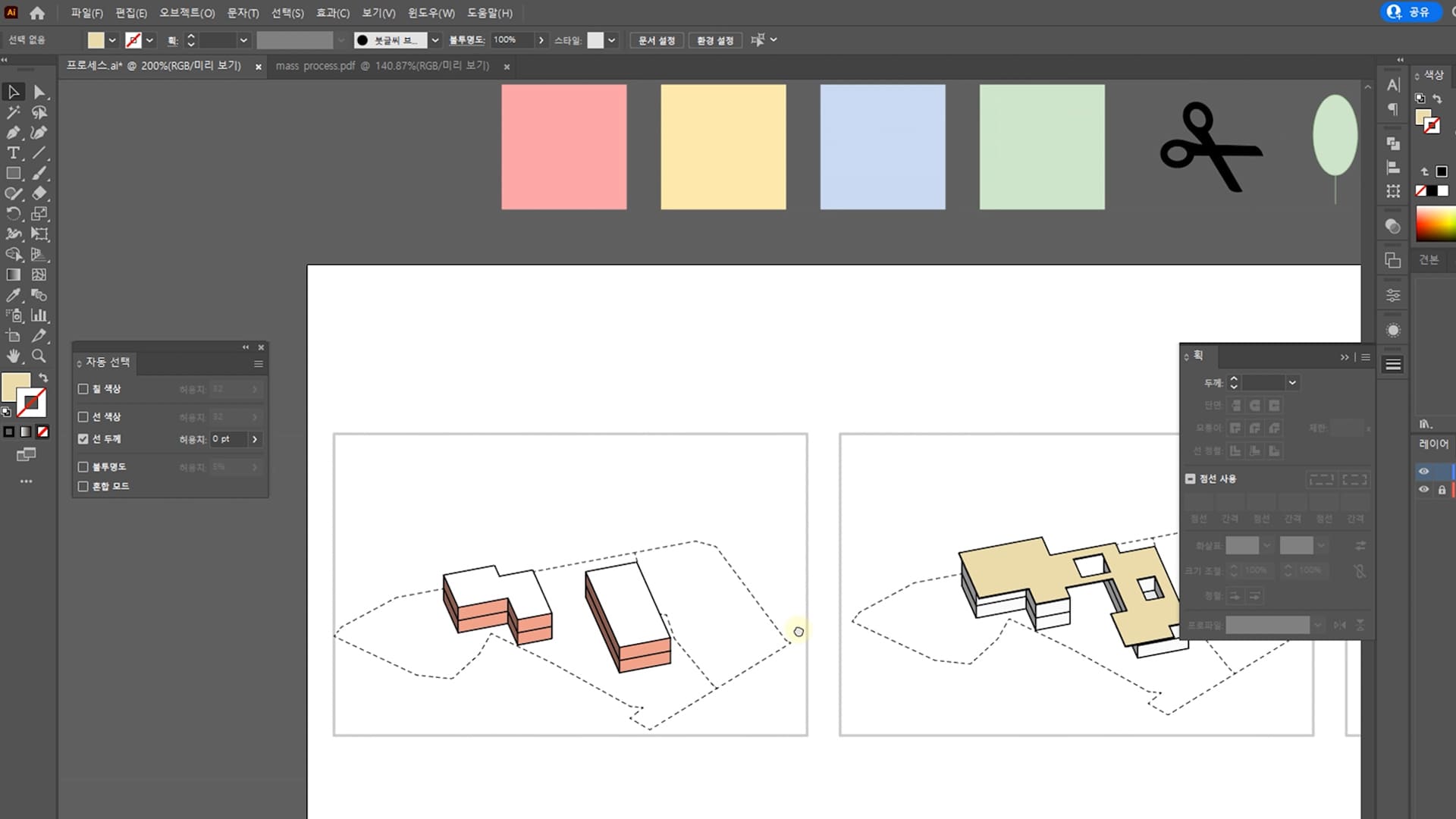Enable the 칠 색상 checkbox
The image size is (1456, 819).
pyautogui.click(x=83, y=389)
